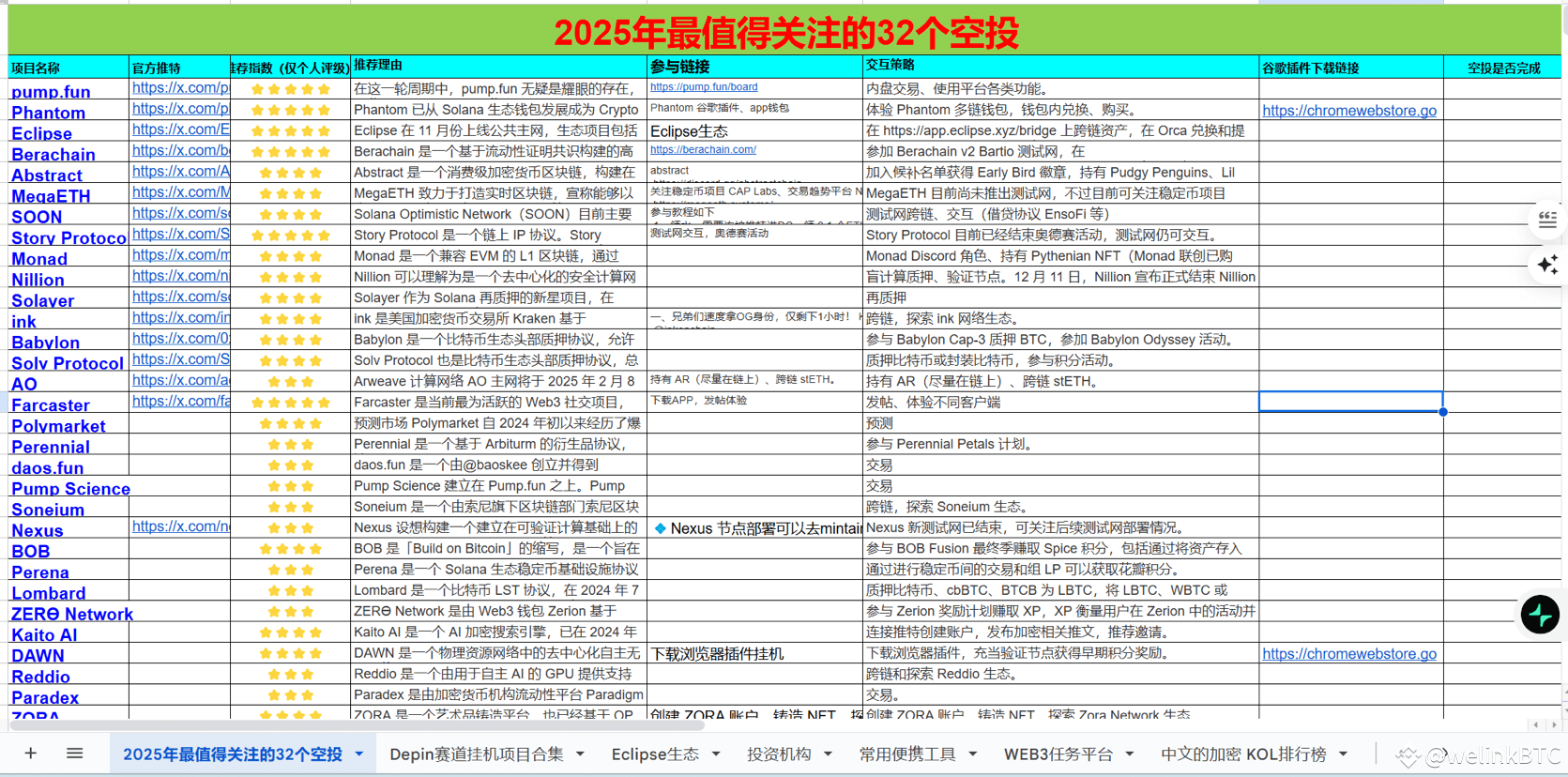Open the Phantom project link
Image resolution: width=1568 pixels, height=777 pixels.
click(x=48, y=113)
